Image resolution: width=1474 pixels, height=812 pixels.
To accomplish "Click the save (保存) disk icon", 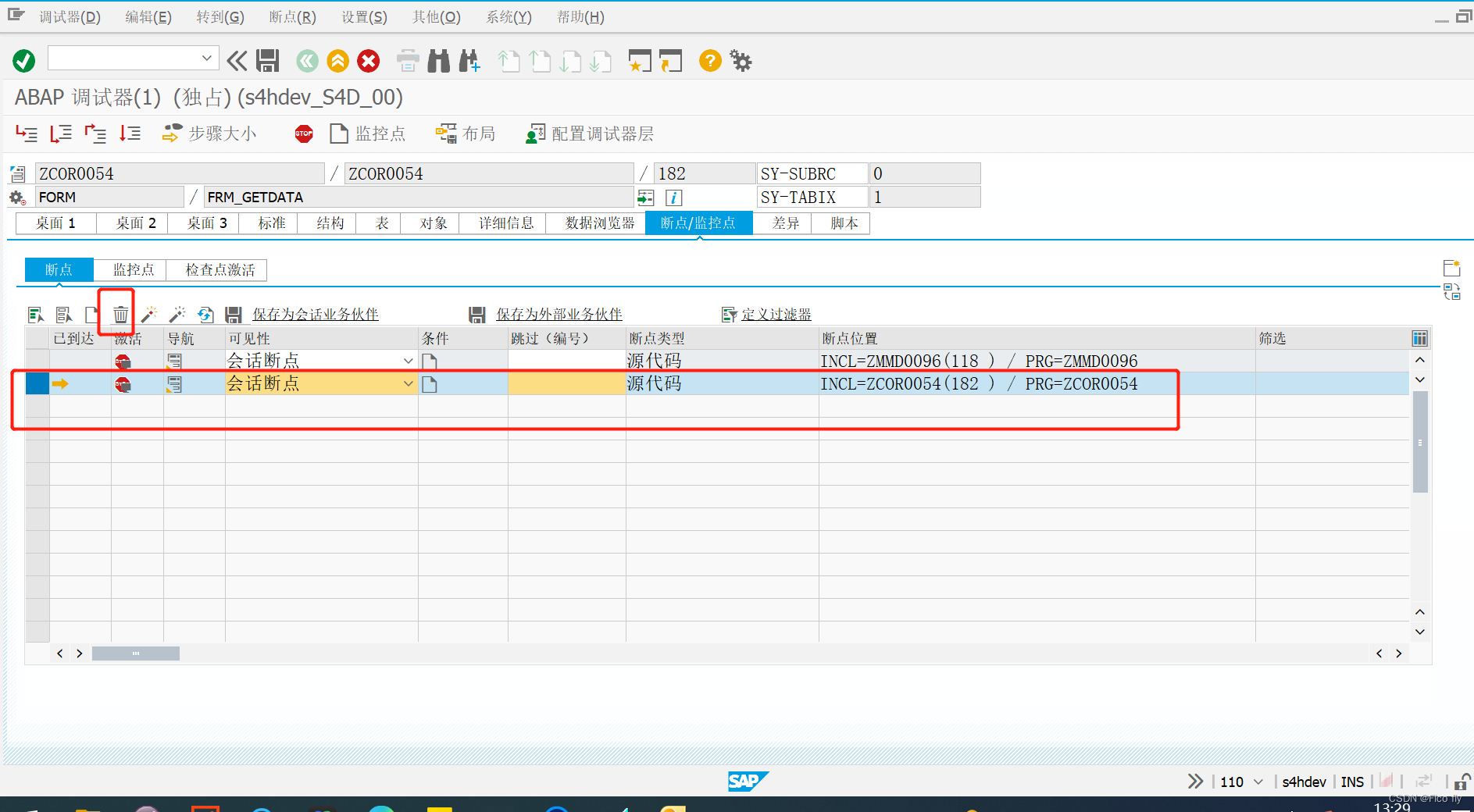I will [268, 60].
